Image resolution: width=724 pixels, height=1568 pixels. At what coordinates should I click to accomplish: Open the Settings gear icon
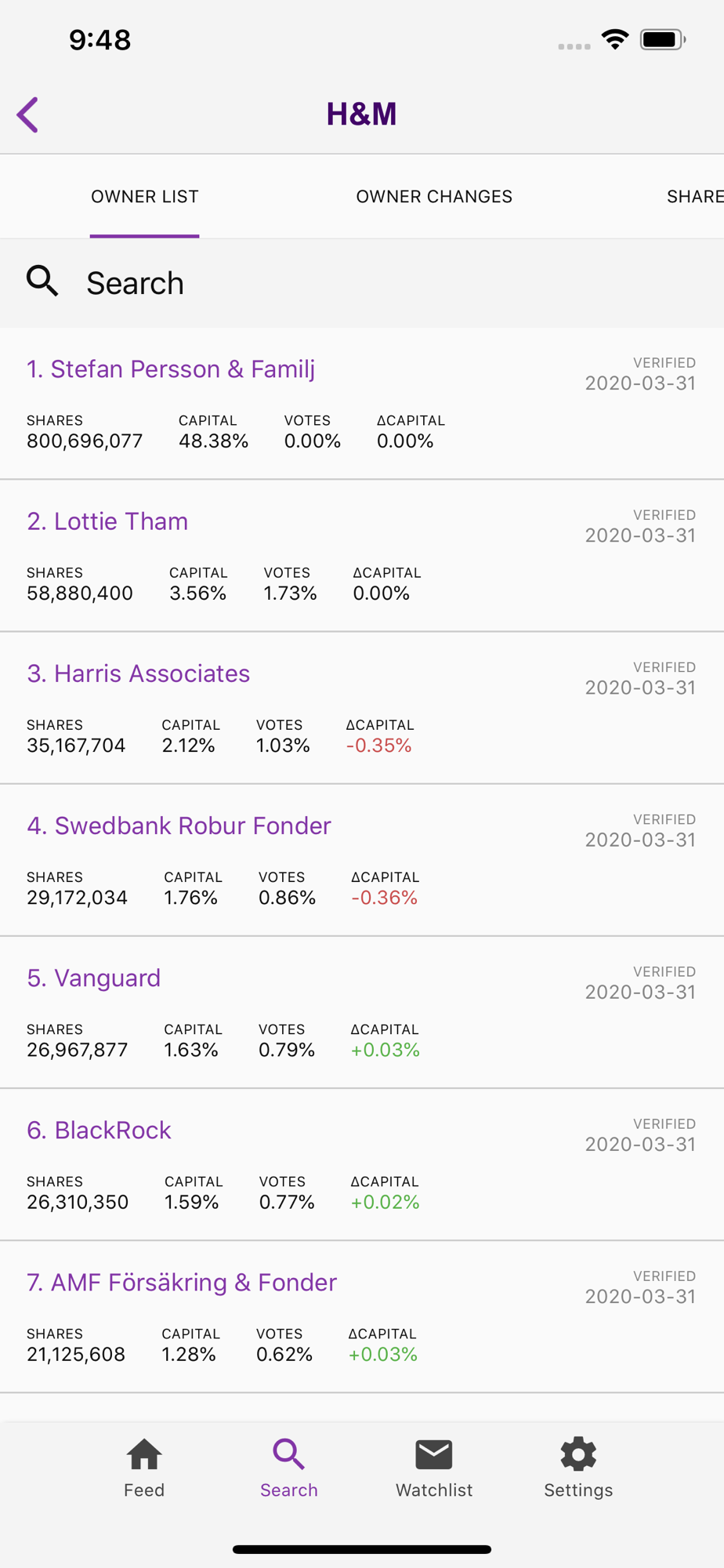pos(578,1454)
